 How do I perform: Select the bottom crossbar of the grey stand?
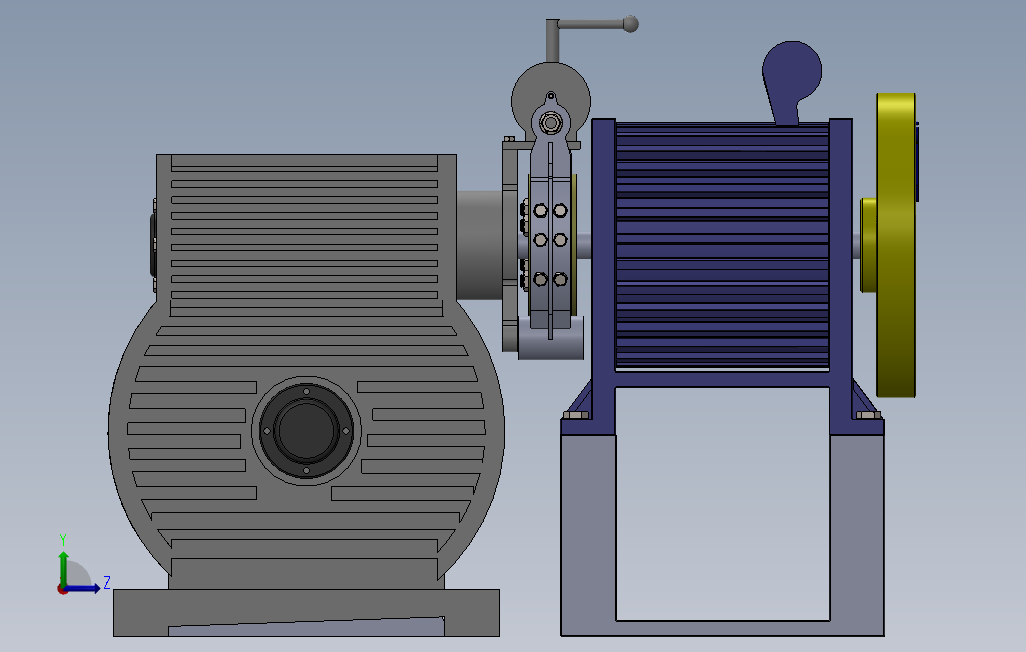tap(722, 628)
